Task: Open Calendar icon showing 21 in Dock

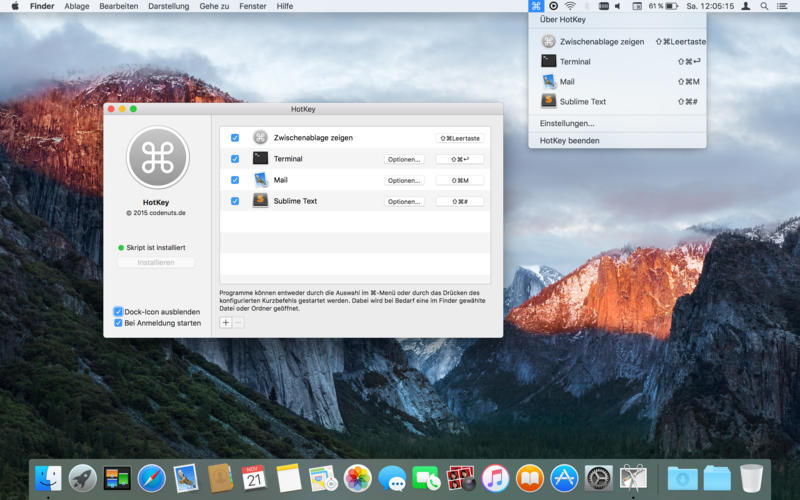Action: [254, 479]
